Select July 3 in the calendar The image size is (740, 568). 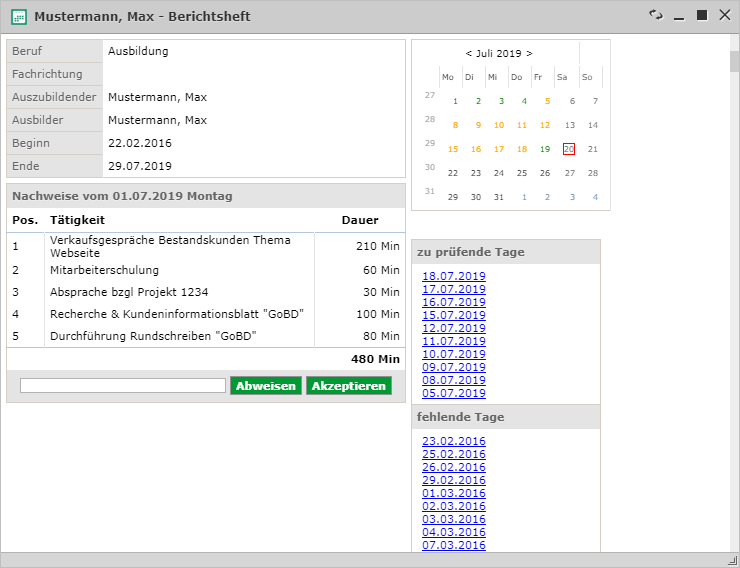502,101
